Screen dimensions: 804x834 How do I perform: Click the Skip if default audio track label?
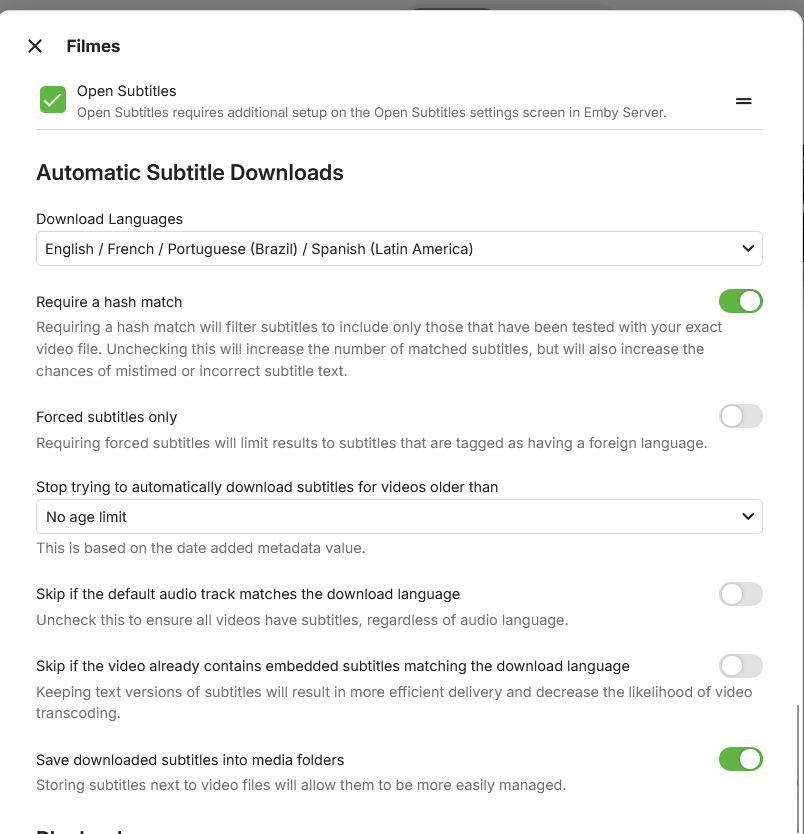click(248, 594)
